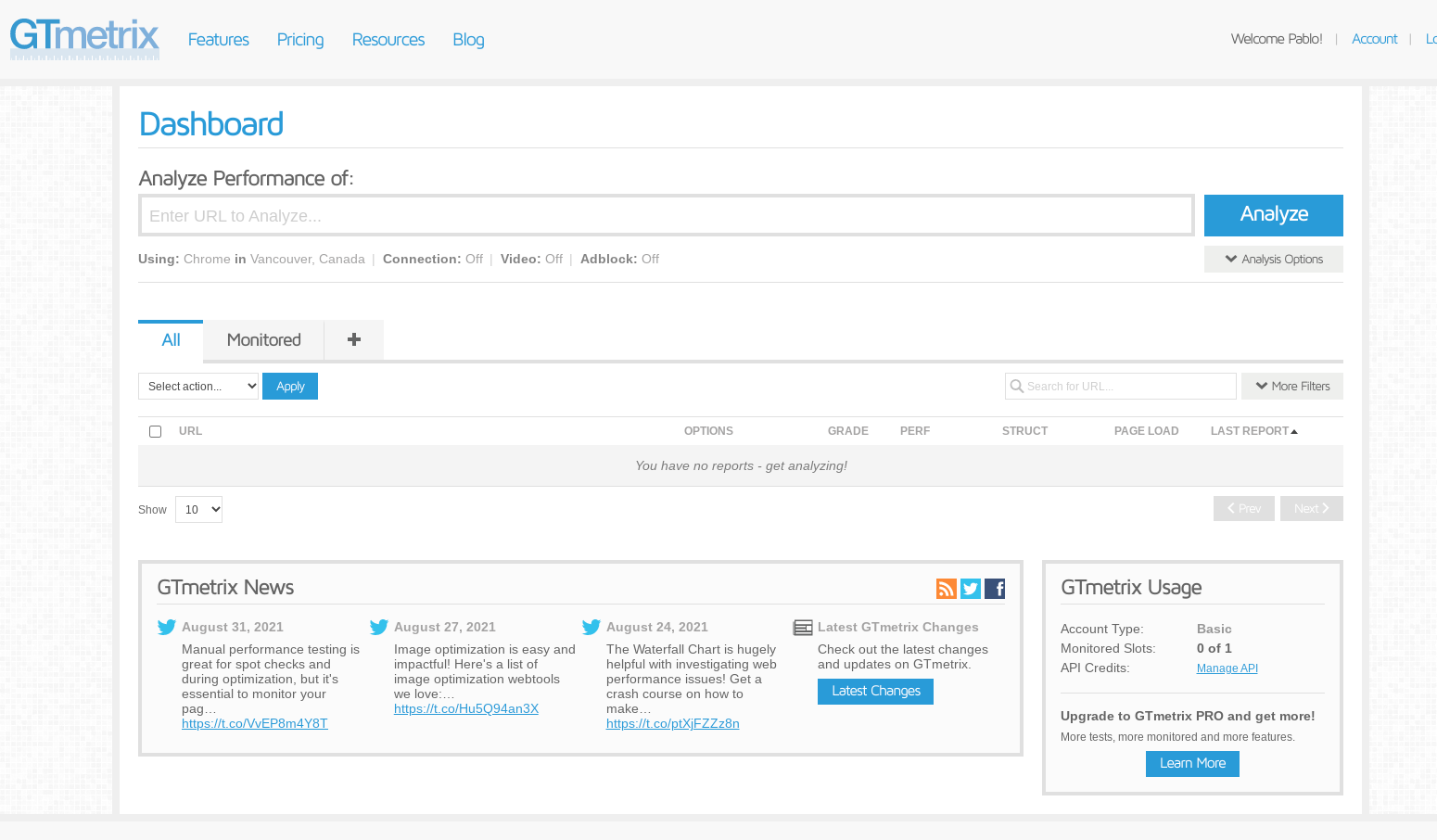Screen dimensions: 1437x840
Task: Click the plus icon tab
Action: [x=353, y=340]
